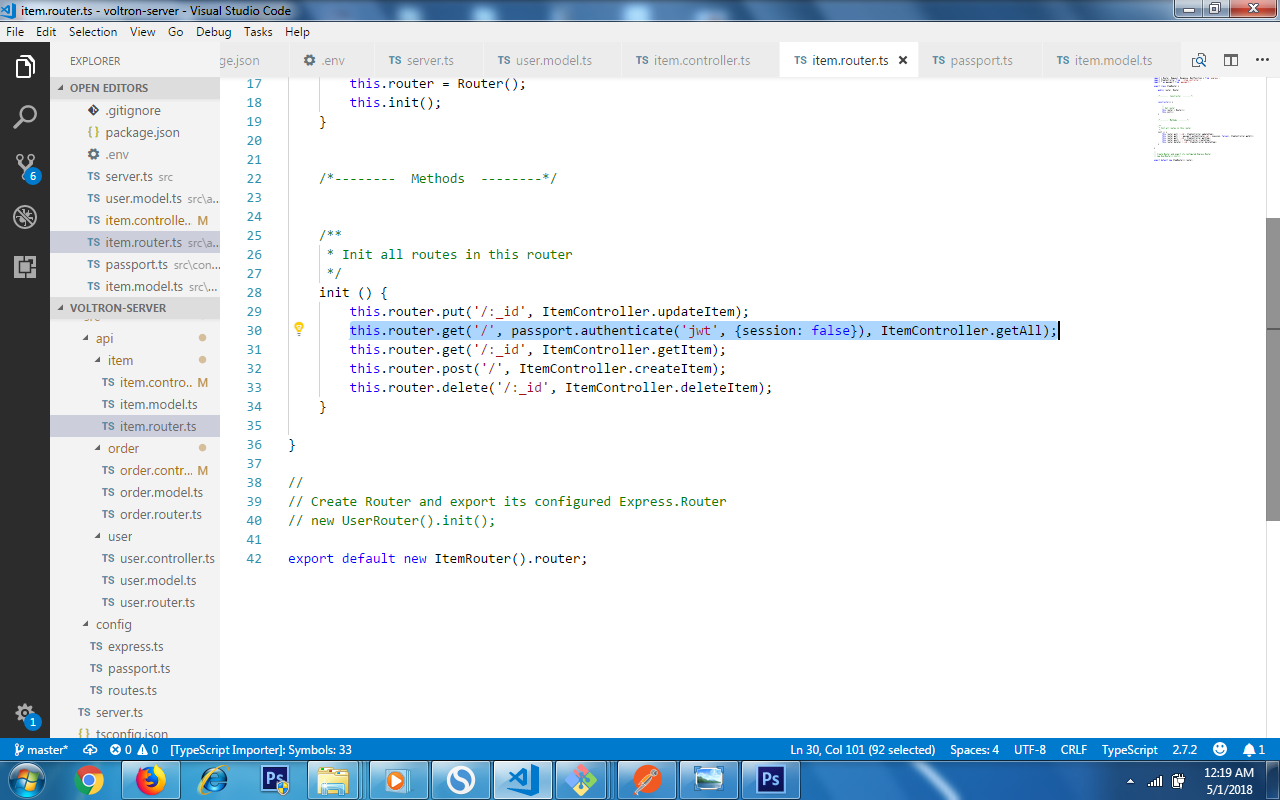This screenshot has height=800, width=1280.
Task: Open the last Photoshop icon in taskbar
Action: [x=769, y=780]
